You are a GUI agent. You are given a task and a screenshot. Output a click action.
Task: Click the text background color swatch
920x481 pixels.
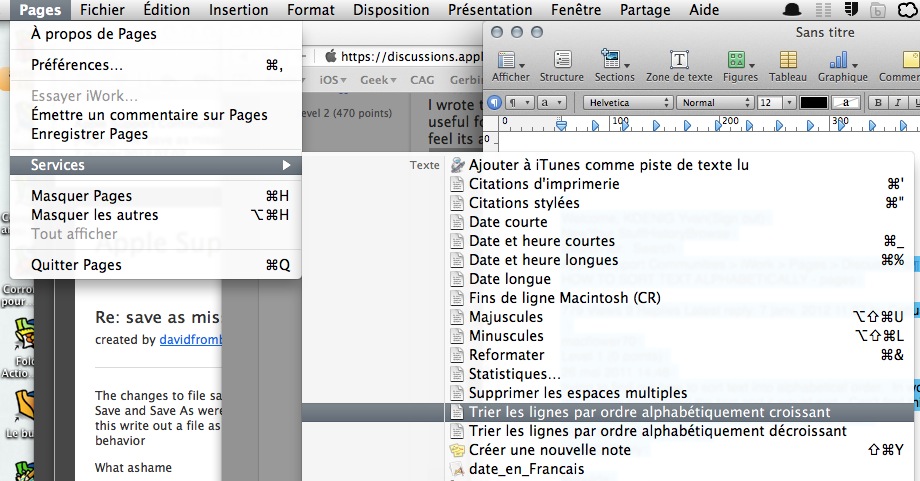click(x=845, y=103)
